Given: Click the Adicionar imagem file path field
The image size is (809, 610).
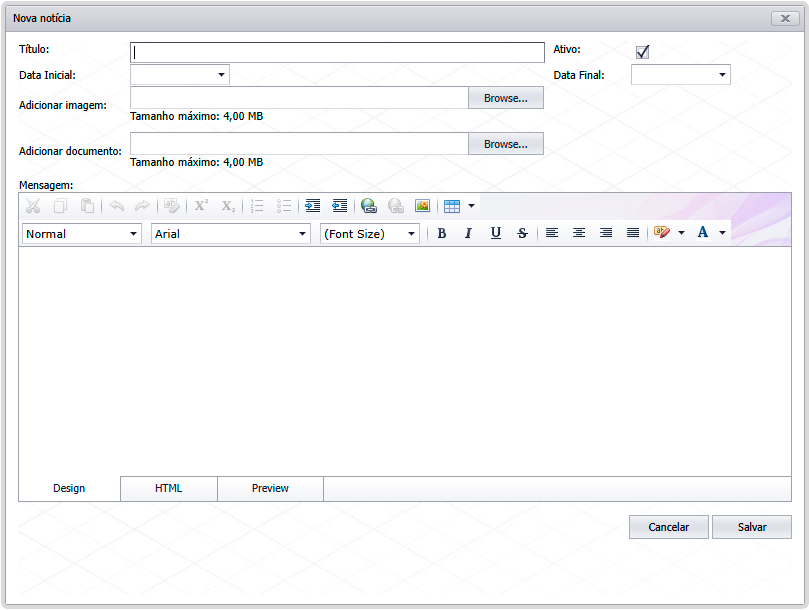Looking at the screenshot, I should (x=299, y=98).
